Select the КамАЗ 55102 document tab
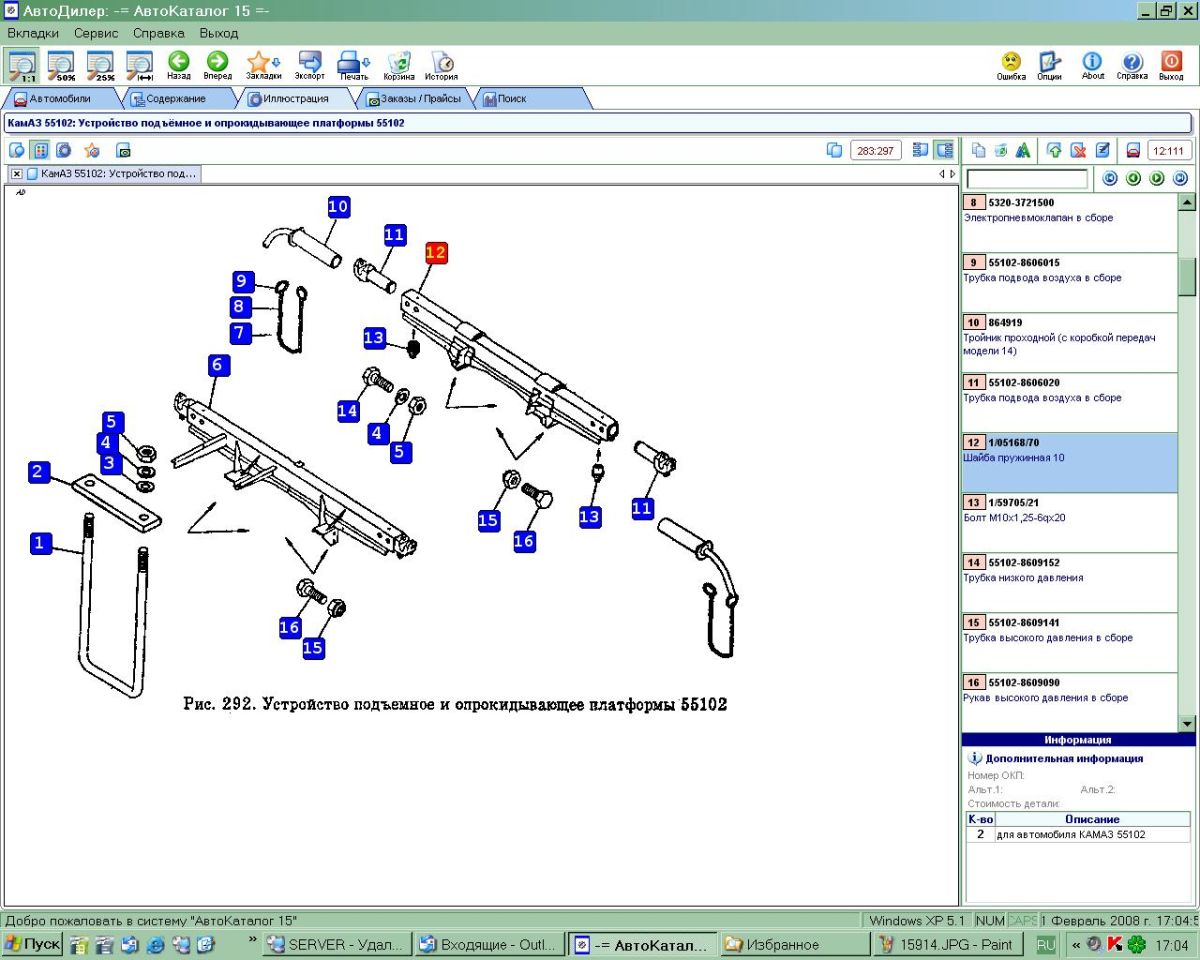Screen dimensions: 1200x960 coord(112,174)
